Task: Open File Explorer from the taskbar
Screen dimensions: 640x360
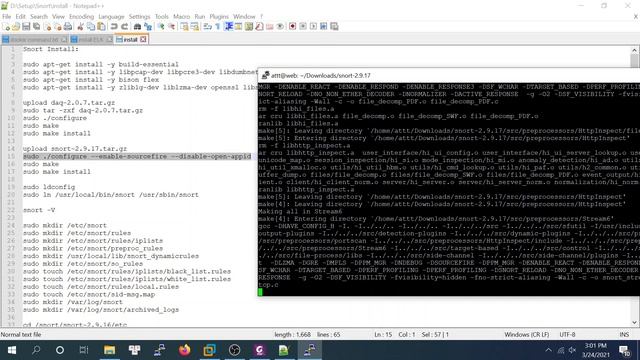Action: (109, 350)
